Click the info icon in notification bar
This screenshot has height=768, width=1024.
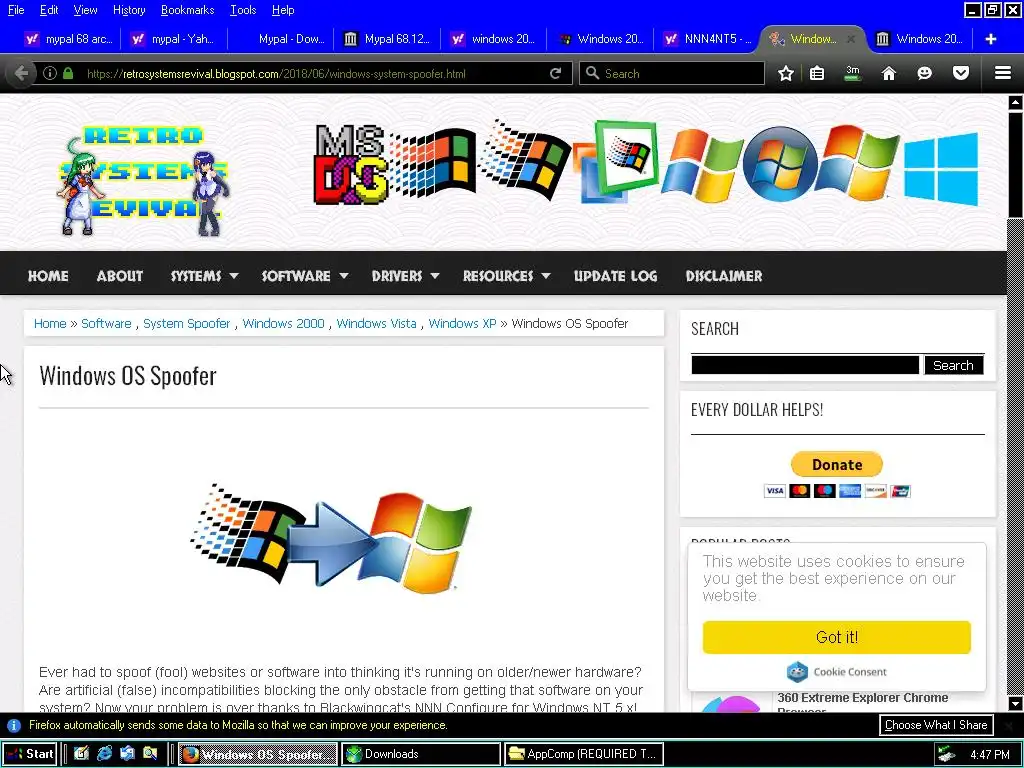point(14,725)
